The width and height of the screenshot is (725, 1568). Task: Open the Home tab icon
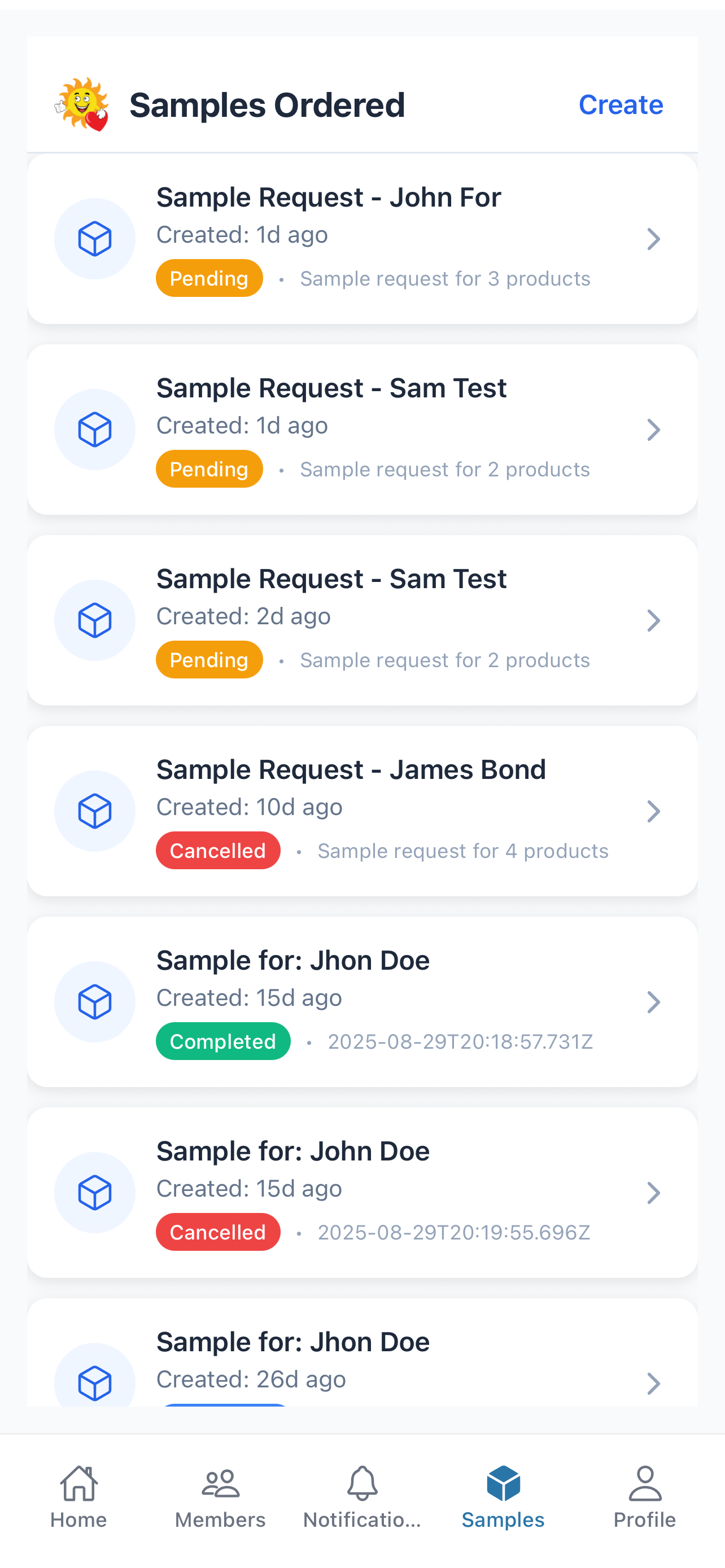pos(78,1483)
